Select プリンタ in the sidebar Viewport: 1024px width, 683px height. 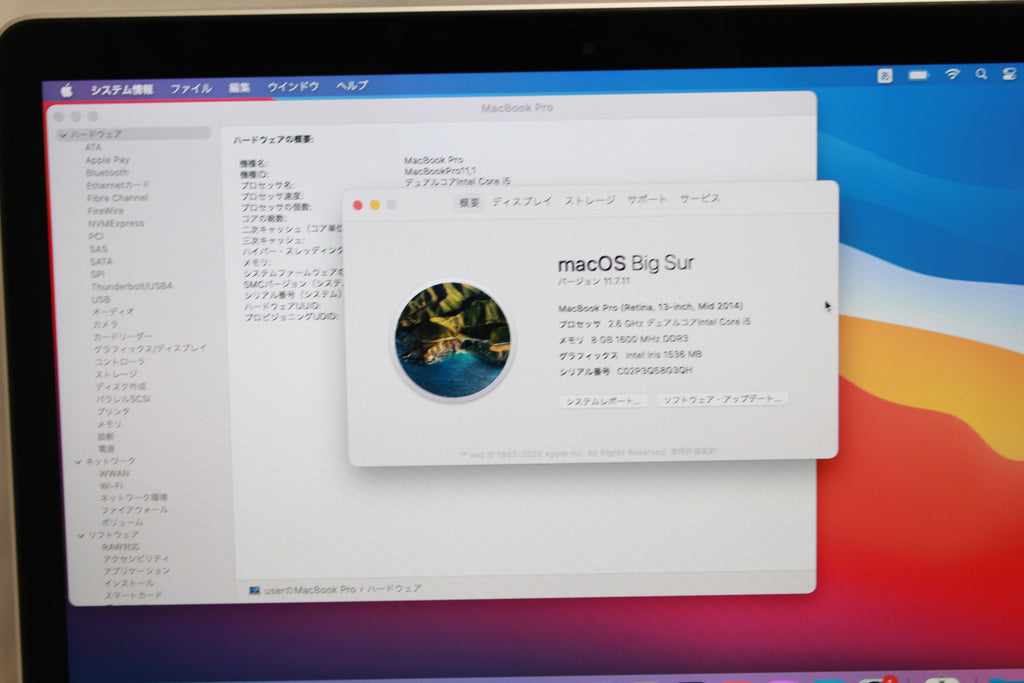(114, 412)
